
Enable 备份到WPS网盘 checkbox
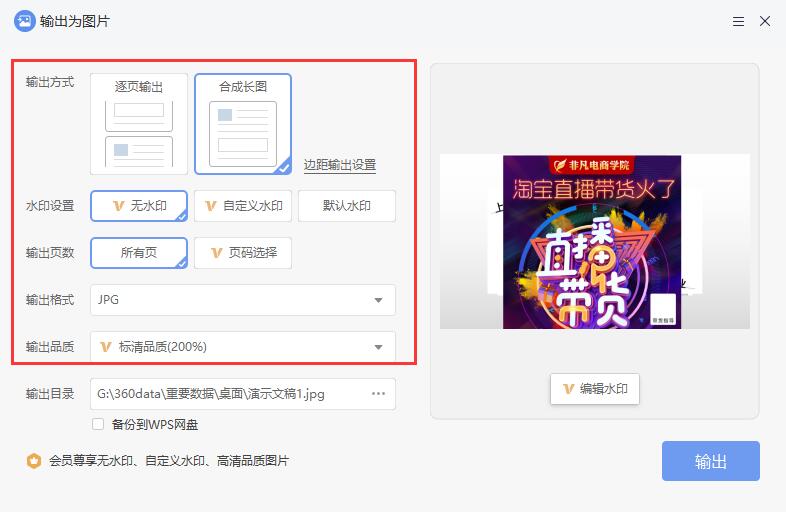click(x=98, y=424)
